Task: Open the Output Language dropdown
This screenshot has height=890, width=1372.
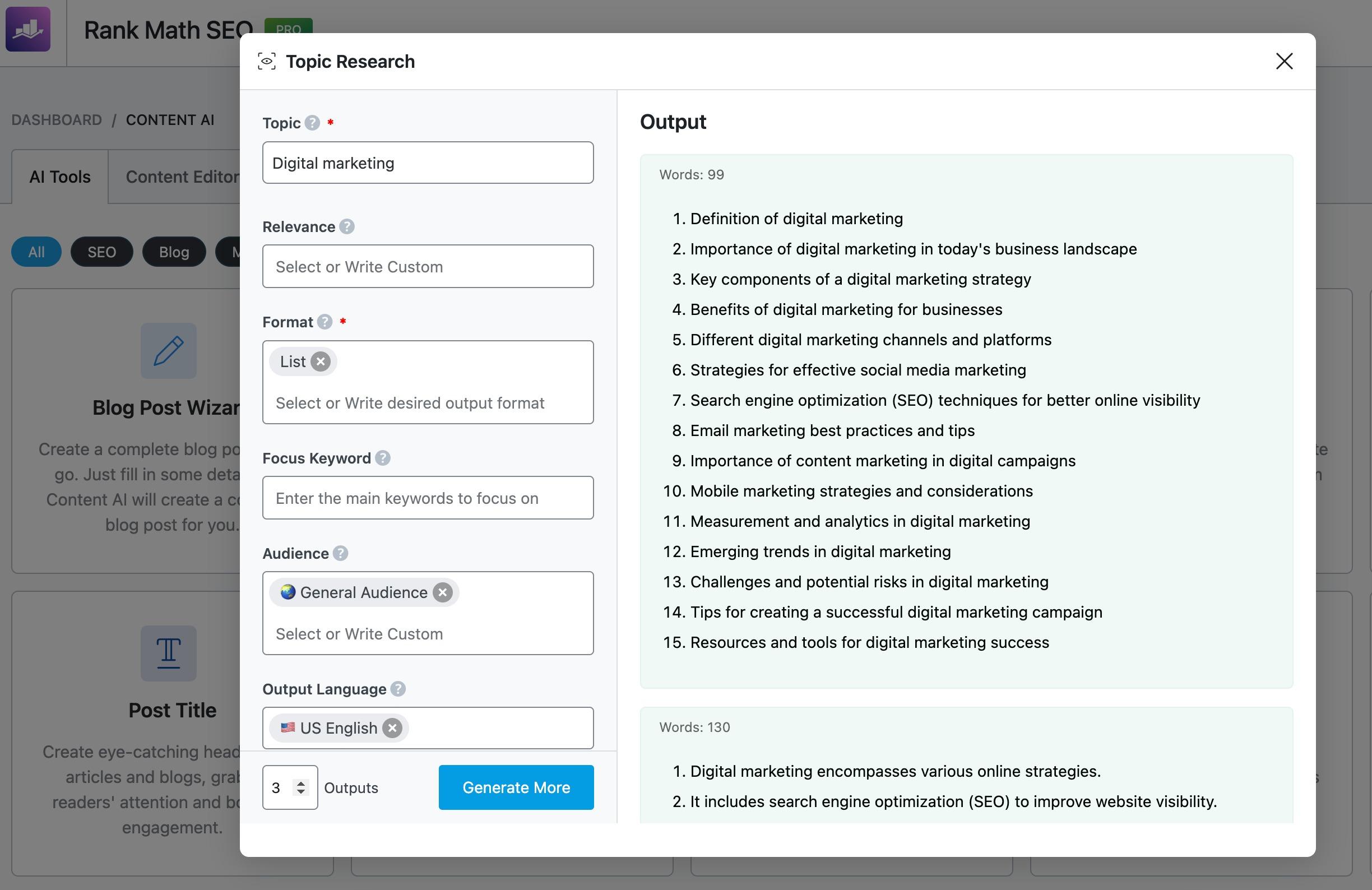Action: 428,728
